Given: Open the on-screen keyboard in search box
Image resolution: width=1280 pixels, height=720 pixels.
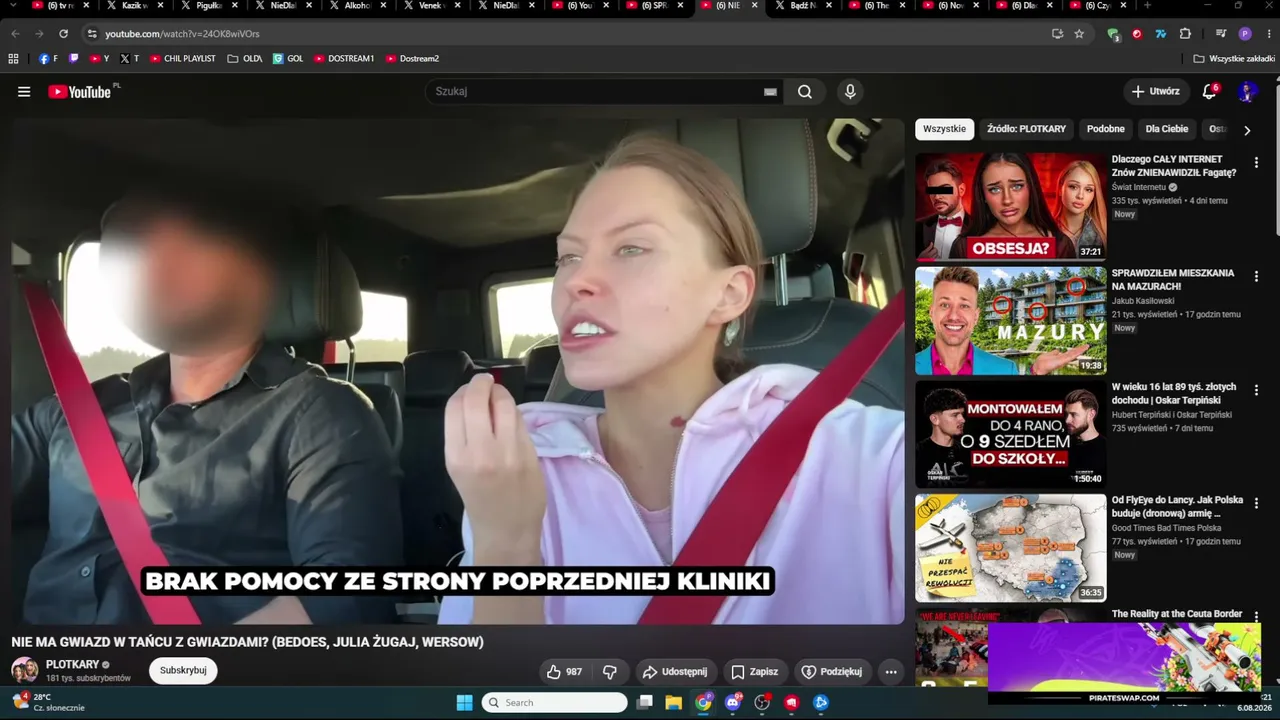Looking at the screenshot, I should (x=770, y=92).
